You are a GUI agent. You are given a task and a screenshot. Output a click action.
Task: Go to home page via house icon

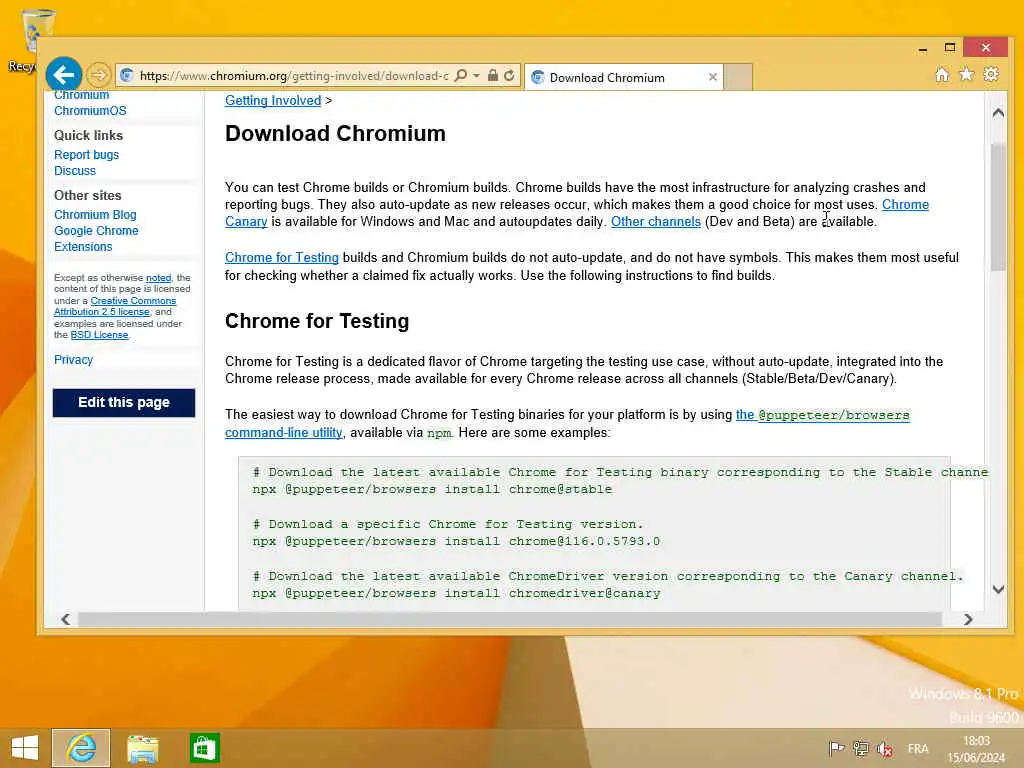tap(942, 74)
